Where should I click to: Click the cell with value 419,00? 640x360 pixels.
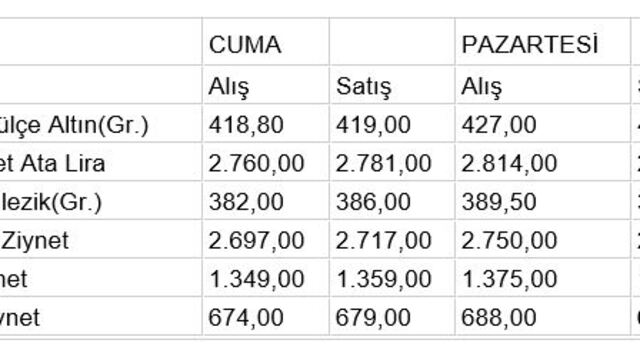point(392,124)
